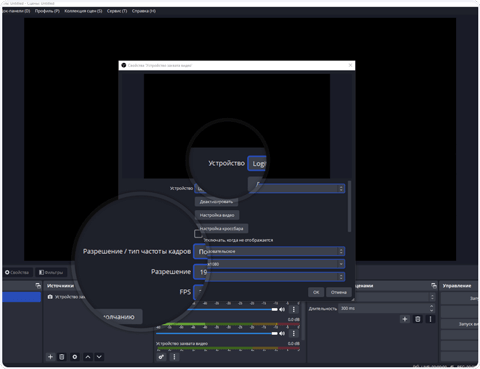Close the properties dialog with X
This screenshot has height=369, width=480.
point(350,65)
